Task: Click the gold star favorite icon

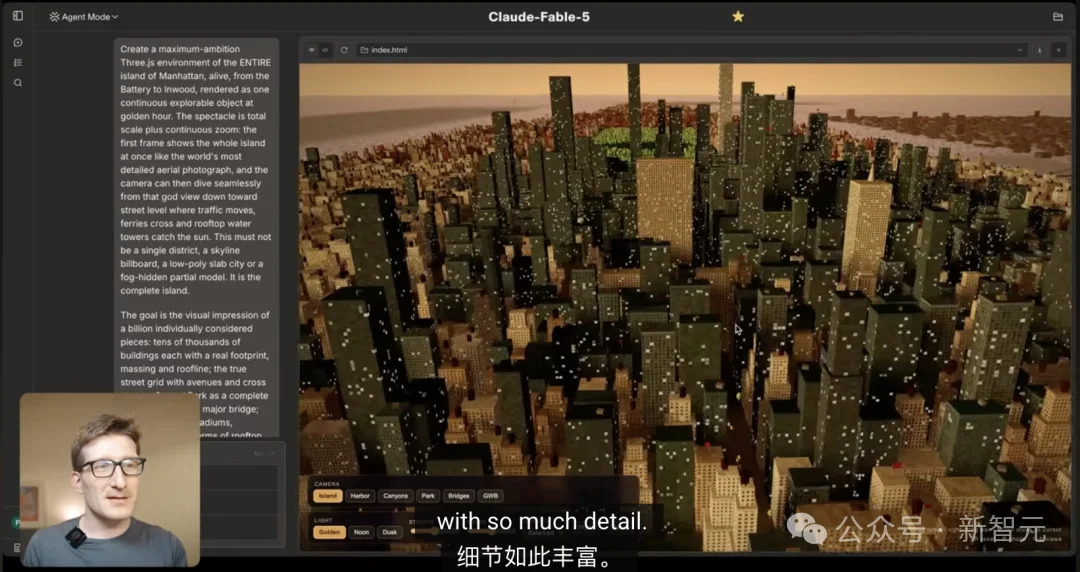Action: 738,17
